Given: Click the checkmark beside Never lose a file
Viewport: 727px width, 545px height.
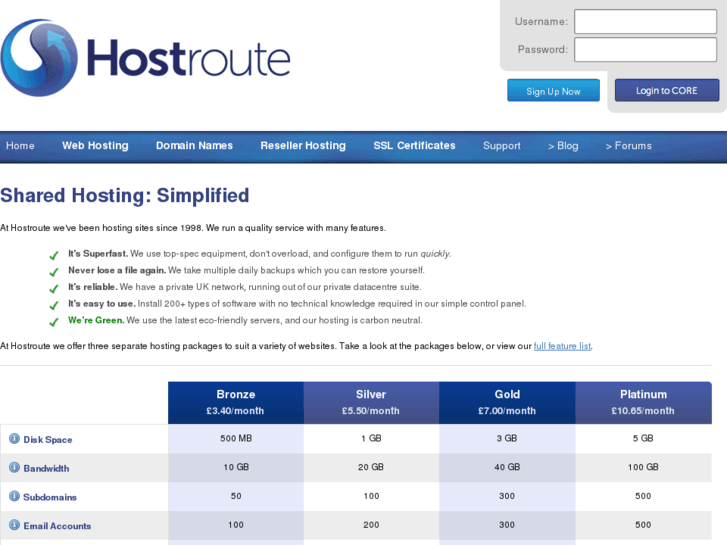Looking at the screenshot, I should pyautogui.click(x=54, y=272).
